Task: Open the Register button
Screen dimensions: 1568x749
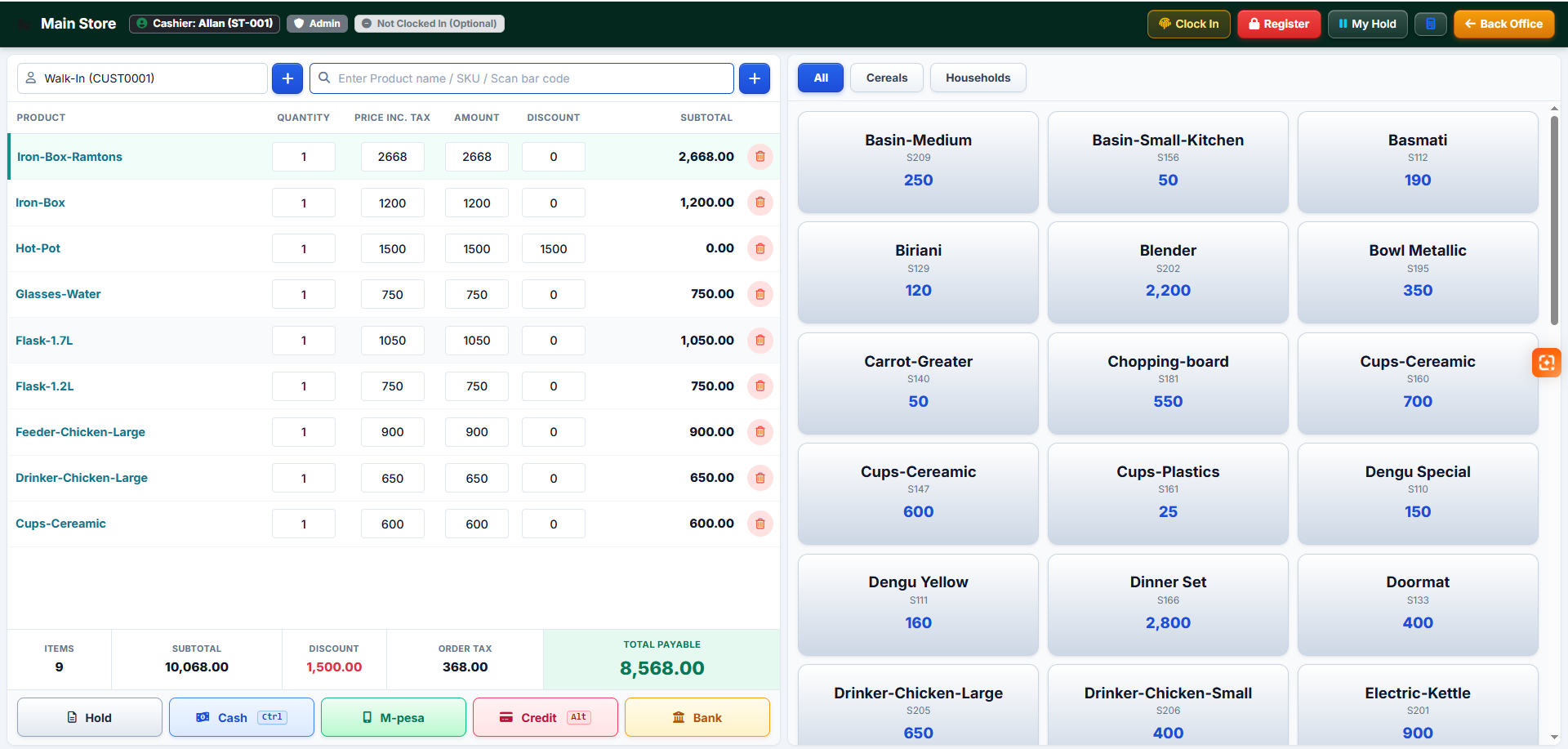Action: [1279, 24]
